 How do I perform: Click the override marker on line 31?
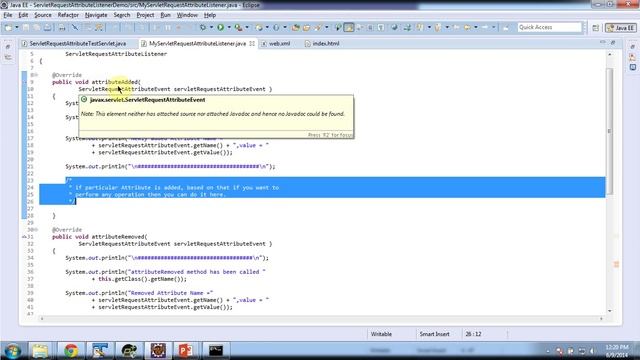click(24, 237)
